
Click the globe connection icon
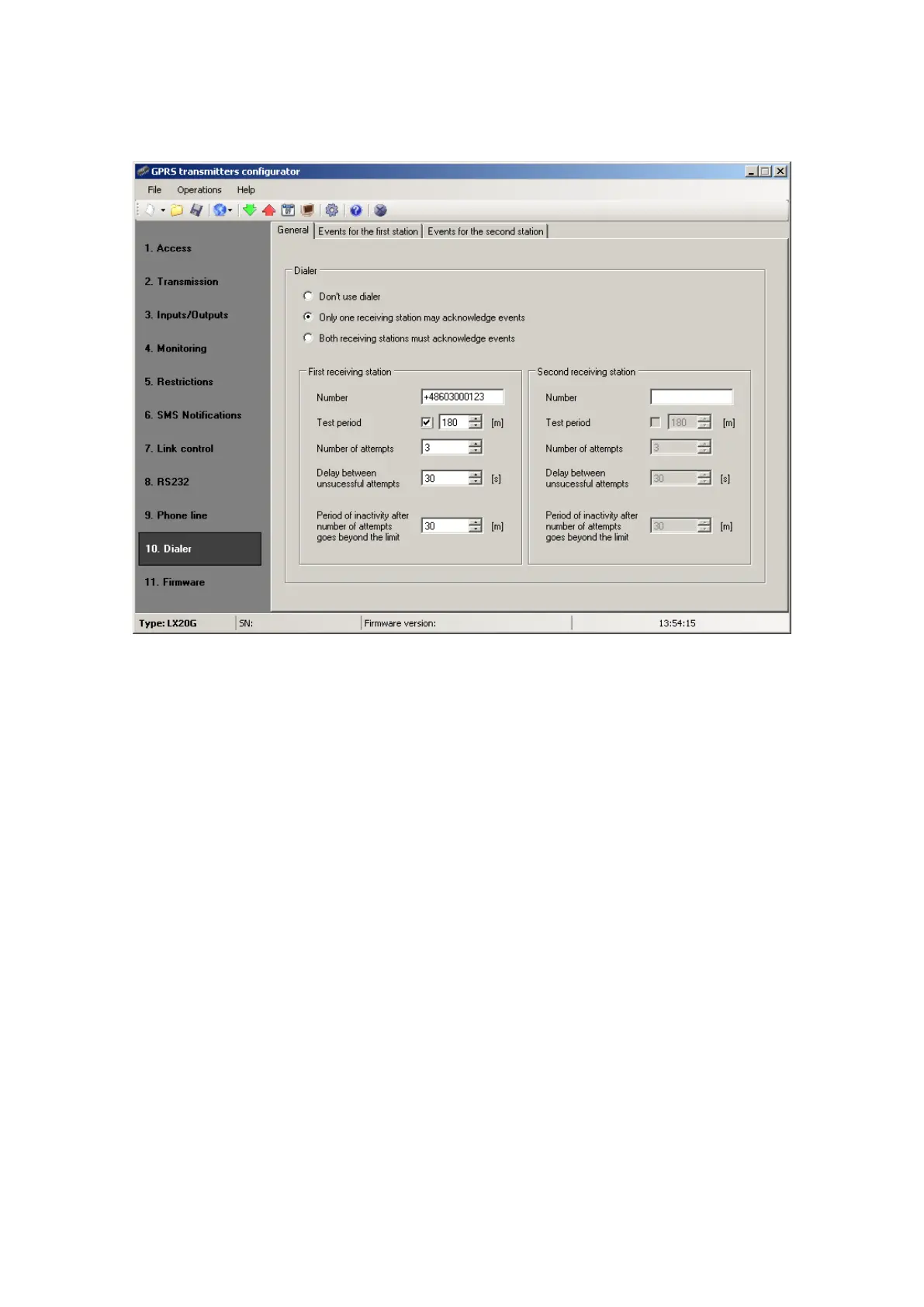[220, 210]
